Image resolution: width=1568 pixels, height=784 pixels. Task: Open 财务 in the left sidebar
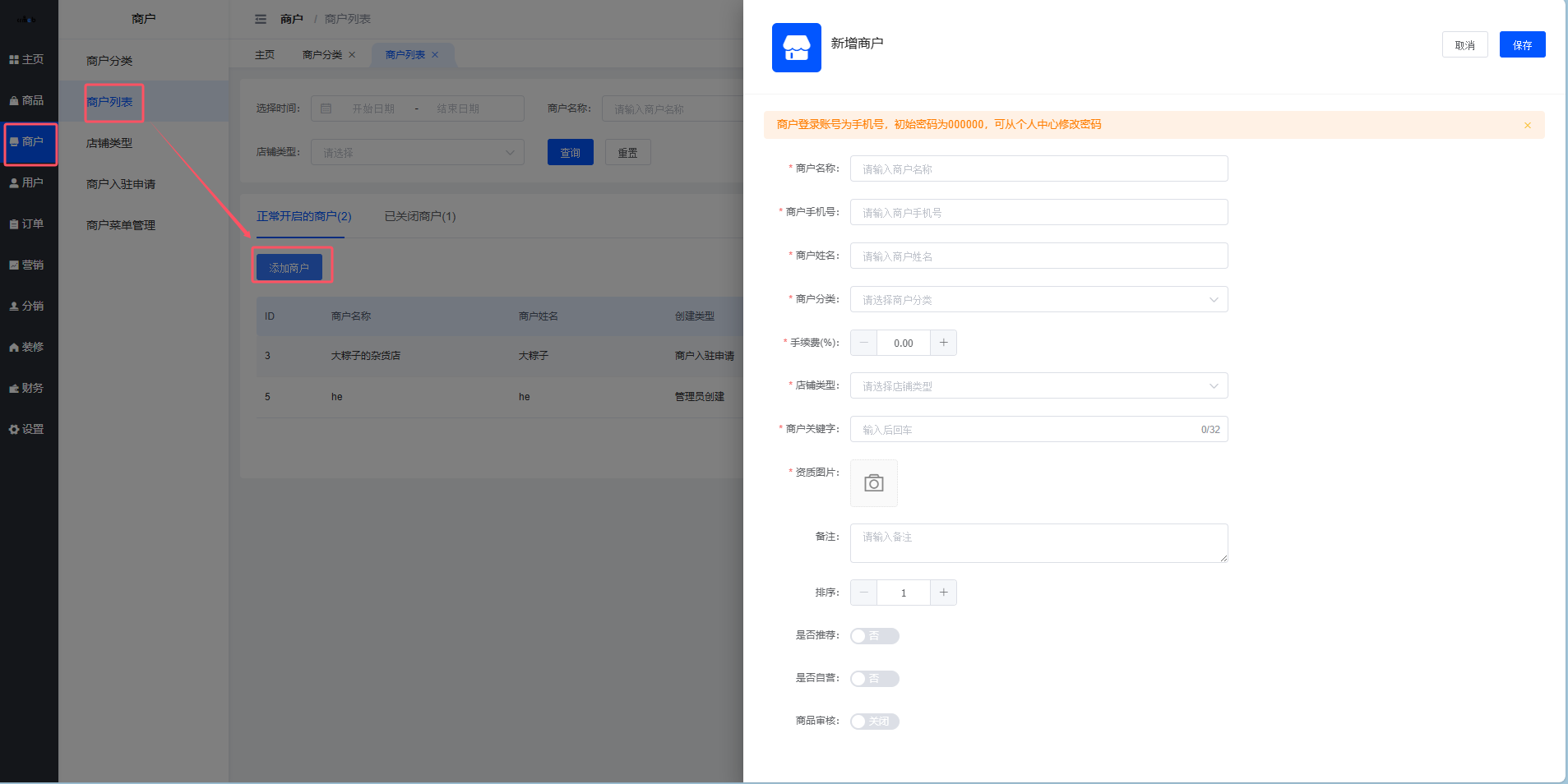point(27,388)
